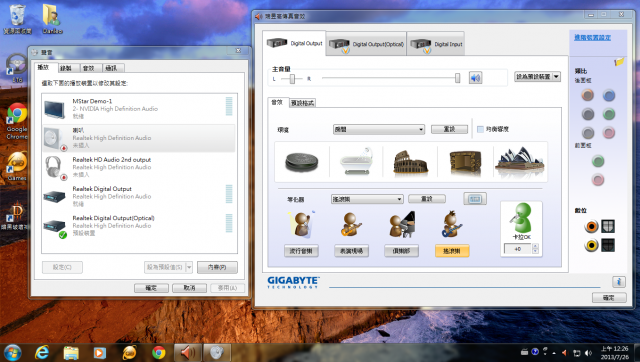
Task: Click the upper optical digital port icon
Action: pyautogui.click(x=608, y=226)
